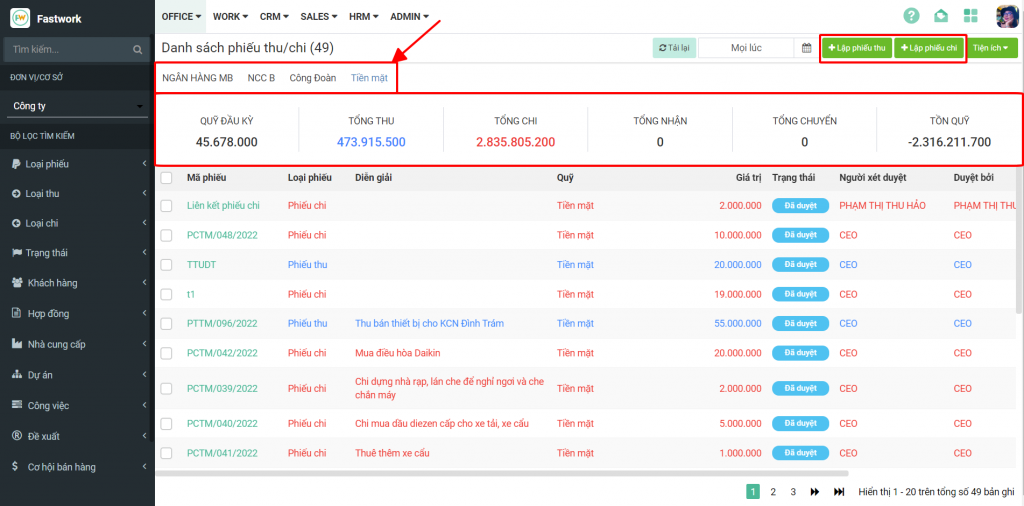Open the SALES menu
This screenshot has height=506, width=1024.
click(320, 17)
